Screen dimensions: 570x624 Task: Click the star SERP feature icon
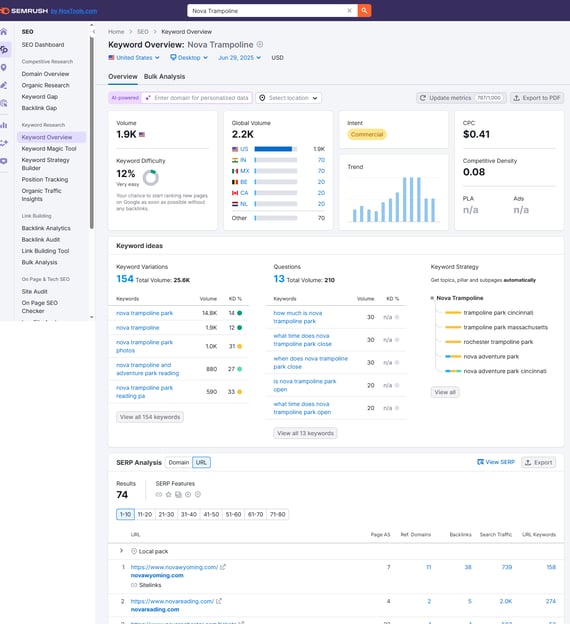(168, 494)
